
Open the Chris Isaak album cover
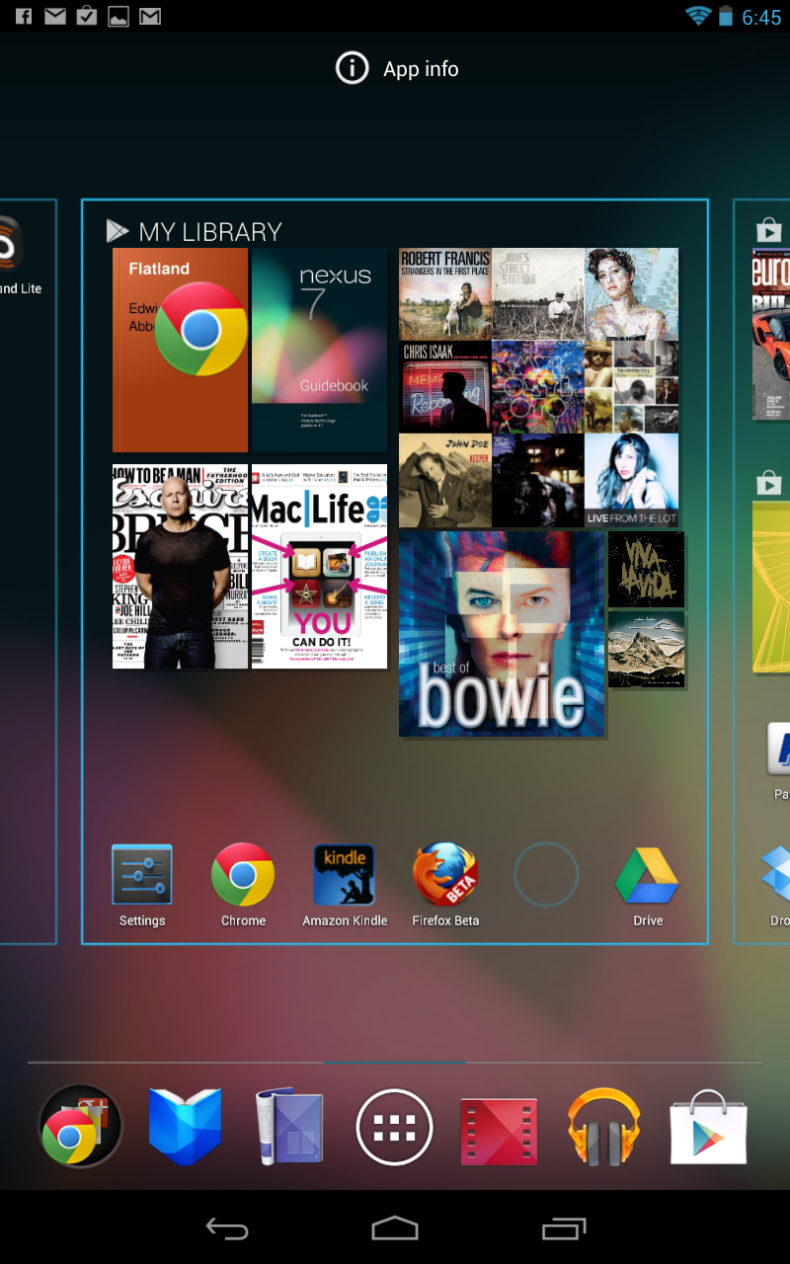445,387
